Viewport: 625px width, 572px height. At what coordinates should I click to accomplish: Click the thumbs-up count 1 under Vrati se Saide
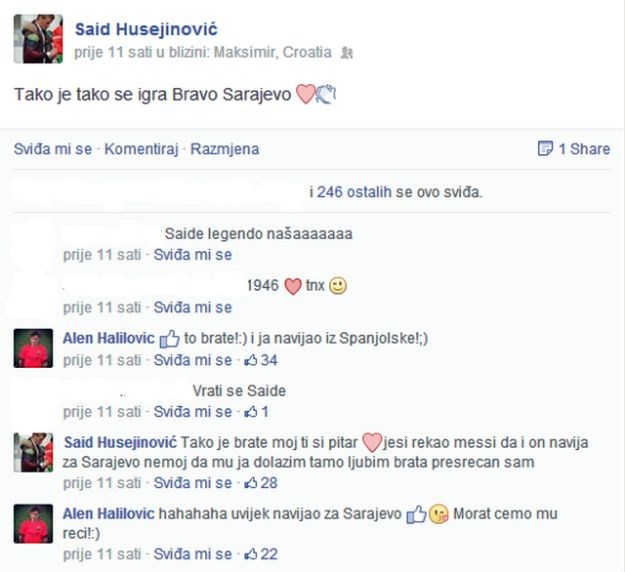pos(256,412)
